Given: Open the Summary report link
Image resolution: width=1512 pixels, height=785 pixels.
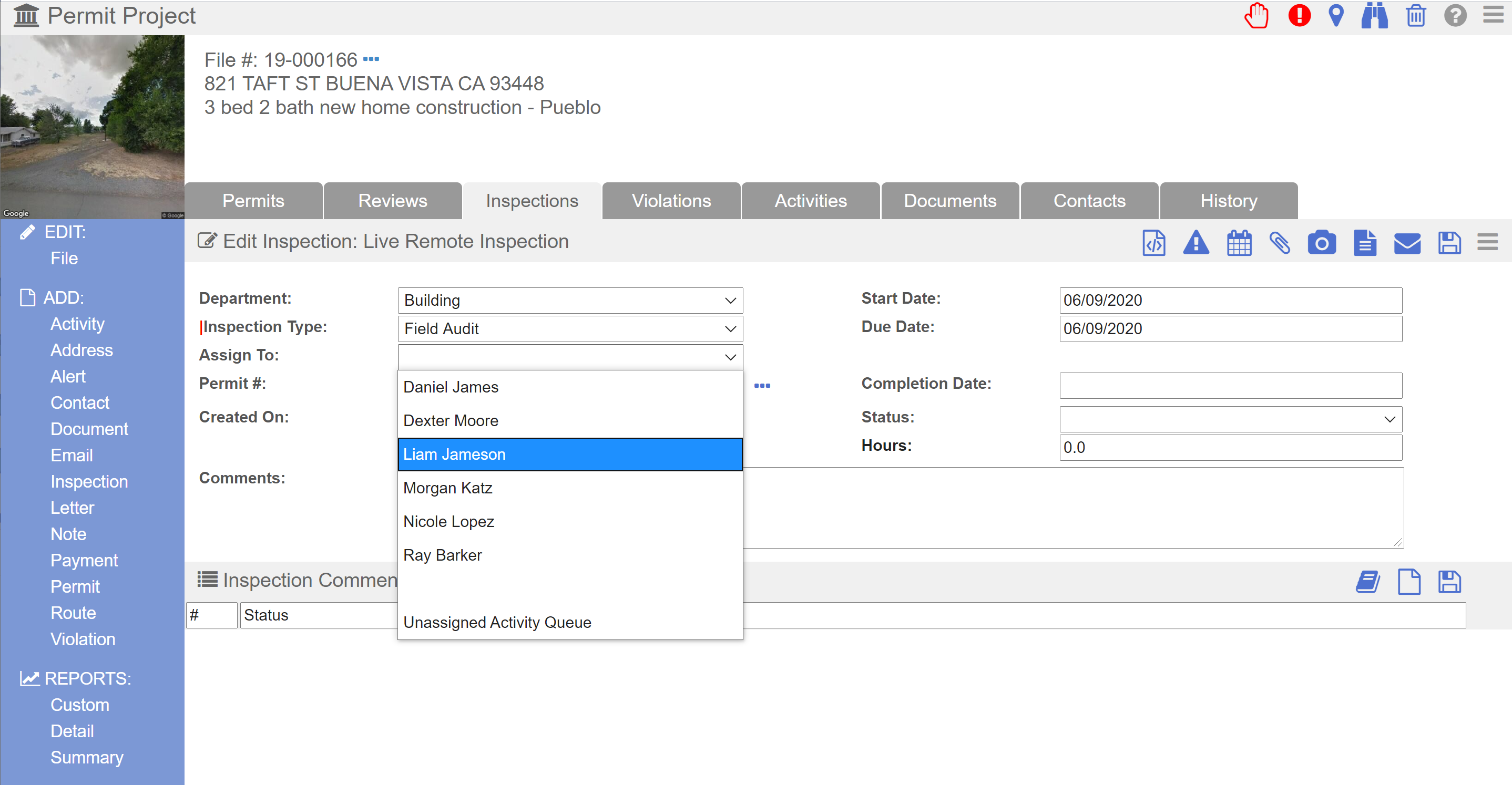Looking at the screenshot, I should 87,757.
